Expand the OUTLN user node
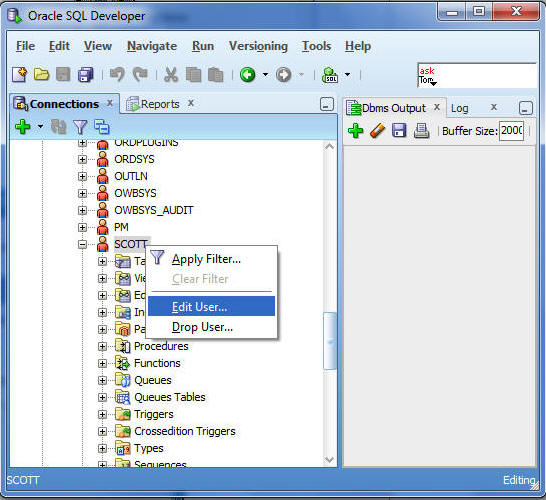This screenshot has width=546, height=500. pos(82,176)
